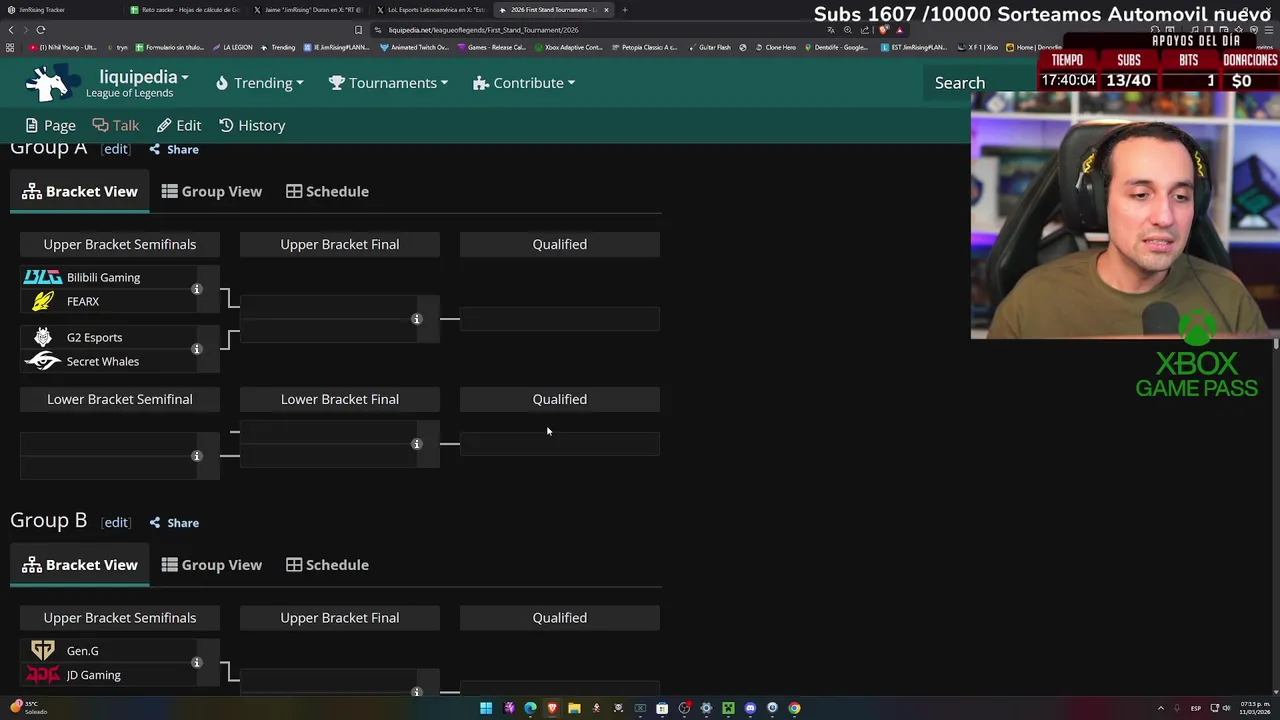The height and width of the screenshot is (720, 1280).
Task: Open the Edit page tab
Action: click(x=179, y=125)
